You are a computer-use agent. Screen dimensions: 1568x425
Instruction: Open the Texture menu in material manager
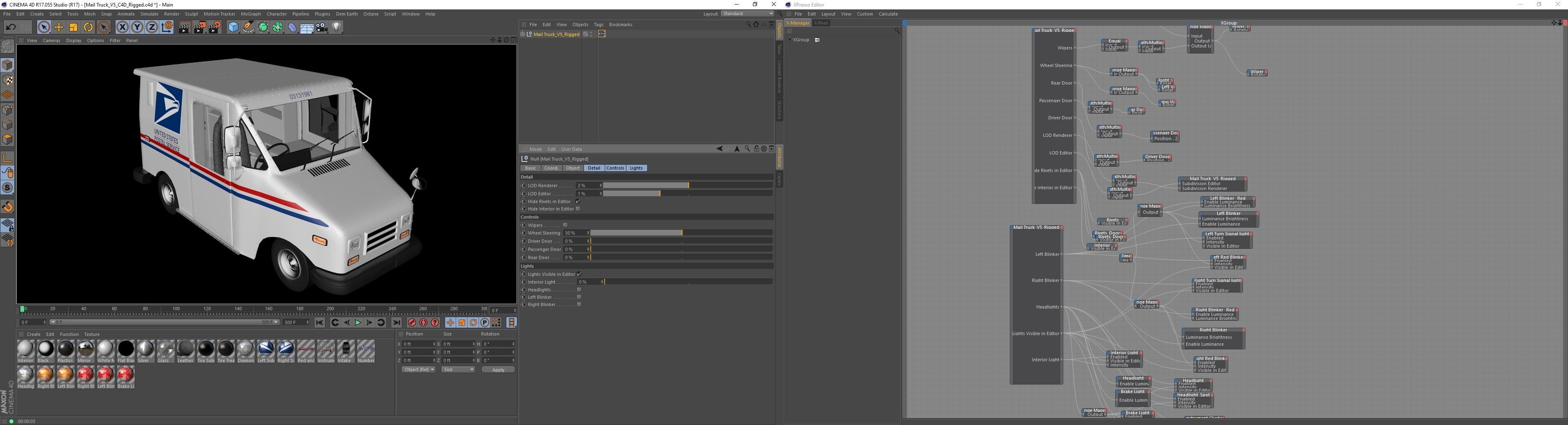pyautogui.click(x=92, y=334)
